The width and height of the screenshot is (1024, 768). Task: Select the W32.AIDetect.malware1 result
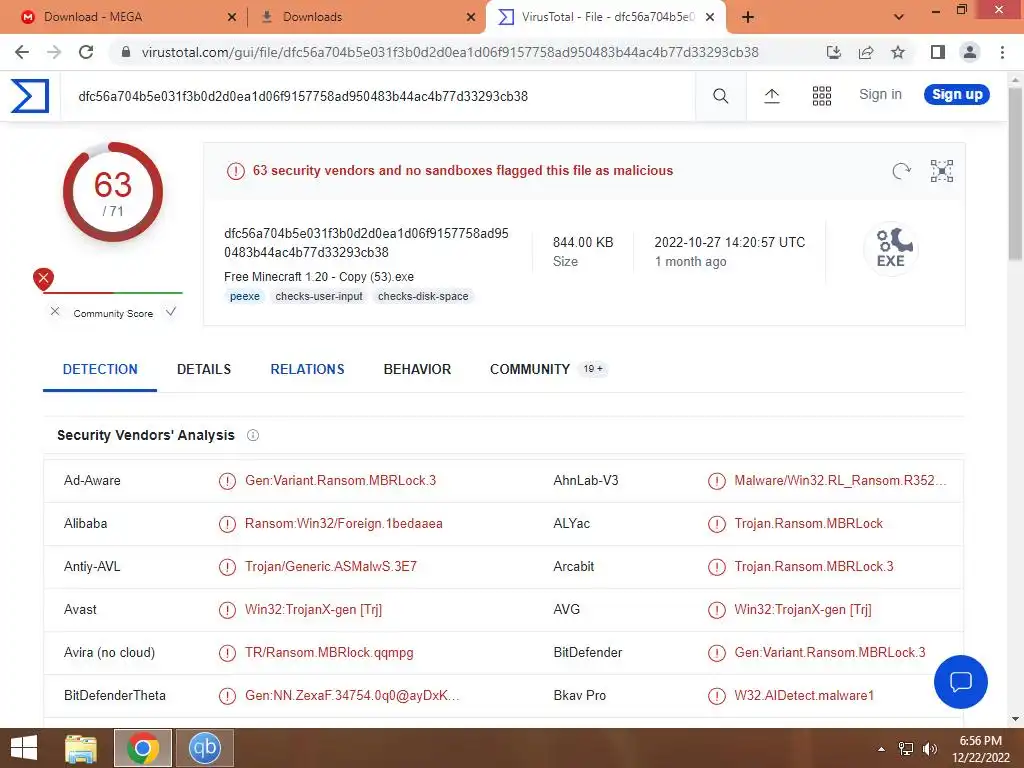804,696
